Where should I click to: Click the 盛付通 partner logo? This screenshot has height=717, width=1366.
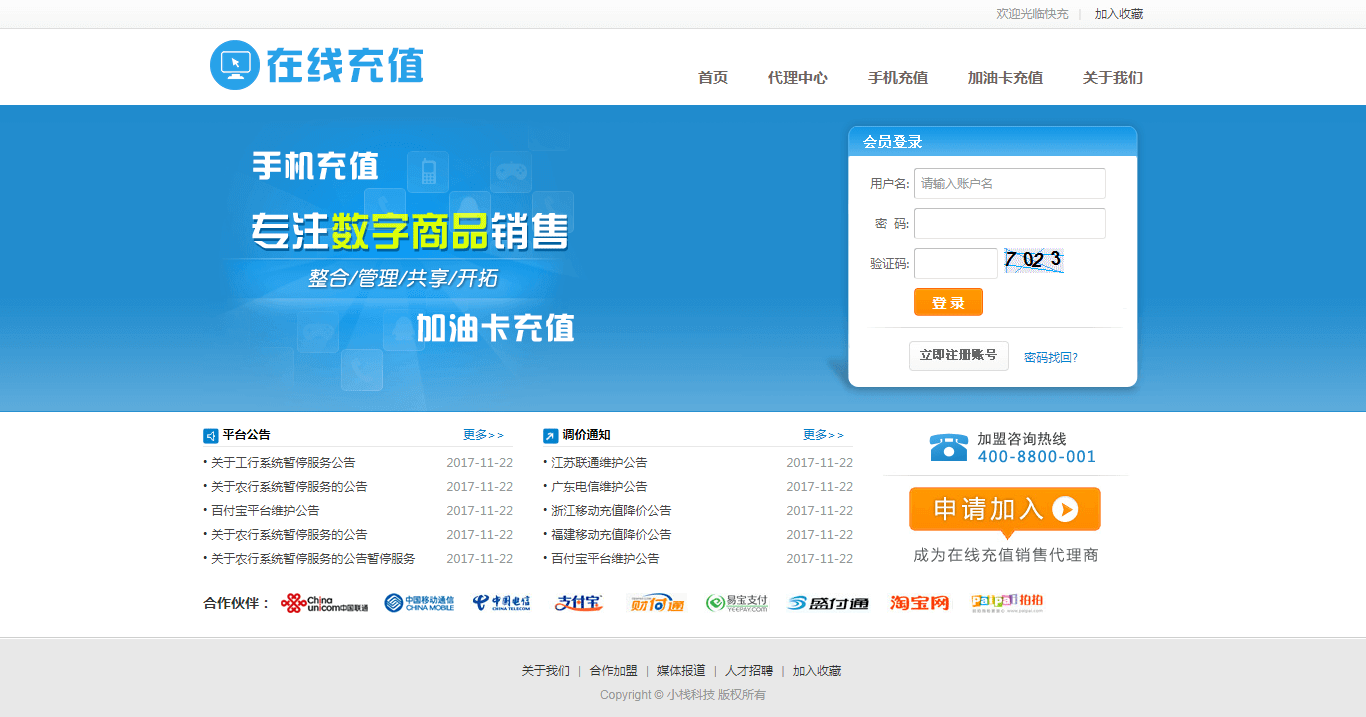pyautogui.click(x=828, y=603)
